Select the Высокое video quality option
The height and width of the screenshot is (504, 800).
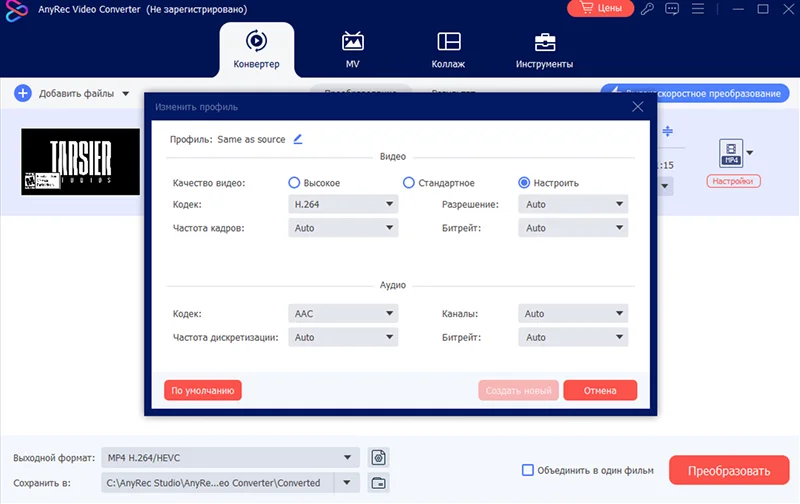[x=294, y=183]
